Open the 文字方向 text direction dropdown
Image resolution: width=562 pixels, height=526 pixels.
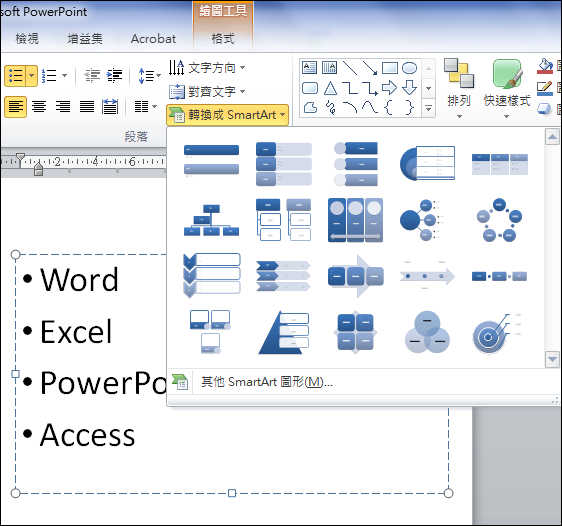click(207, 67)
